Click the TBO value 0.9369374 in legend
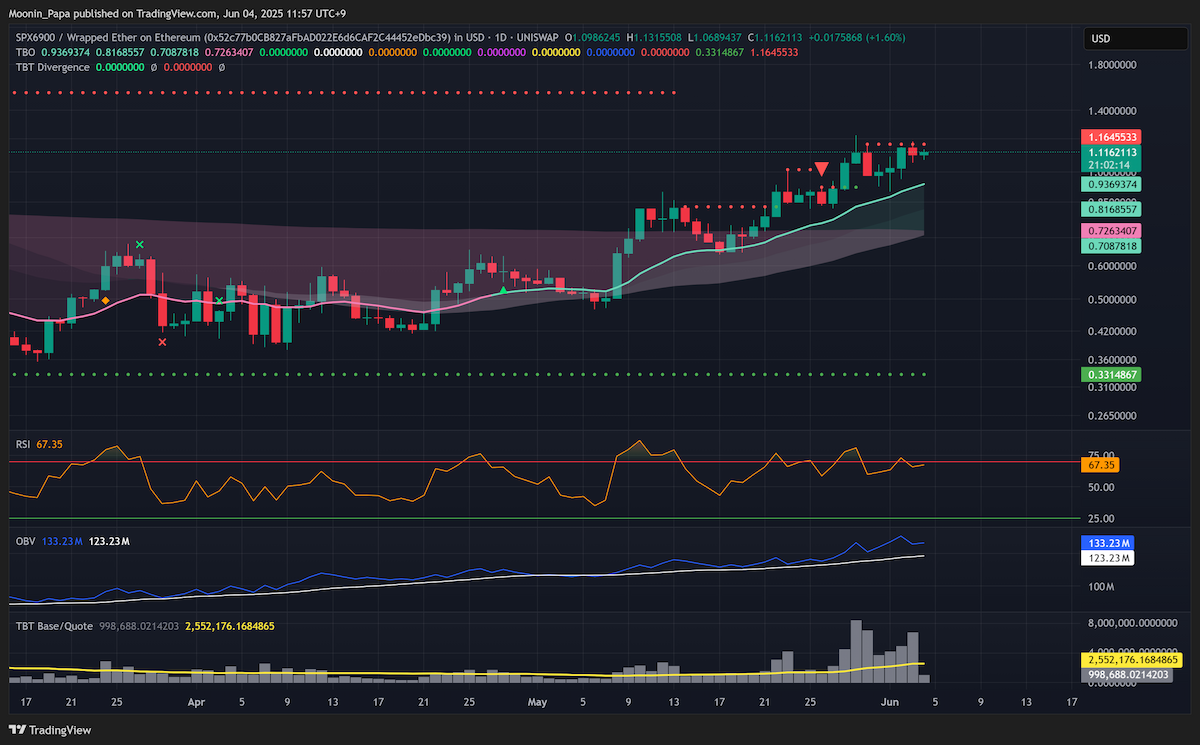 pos(66,53)
